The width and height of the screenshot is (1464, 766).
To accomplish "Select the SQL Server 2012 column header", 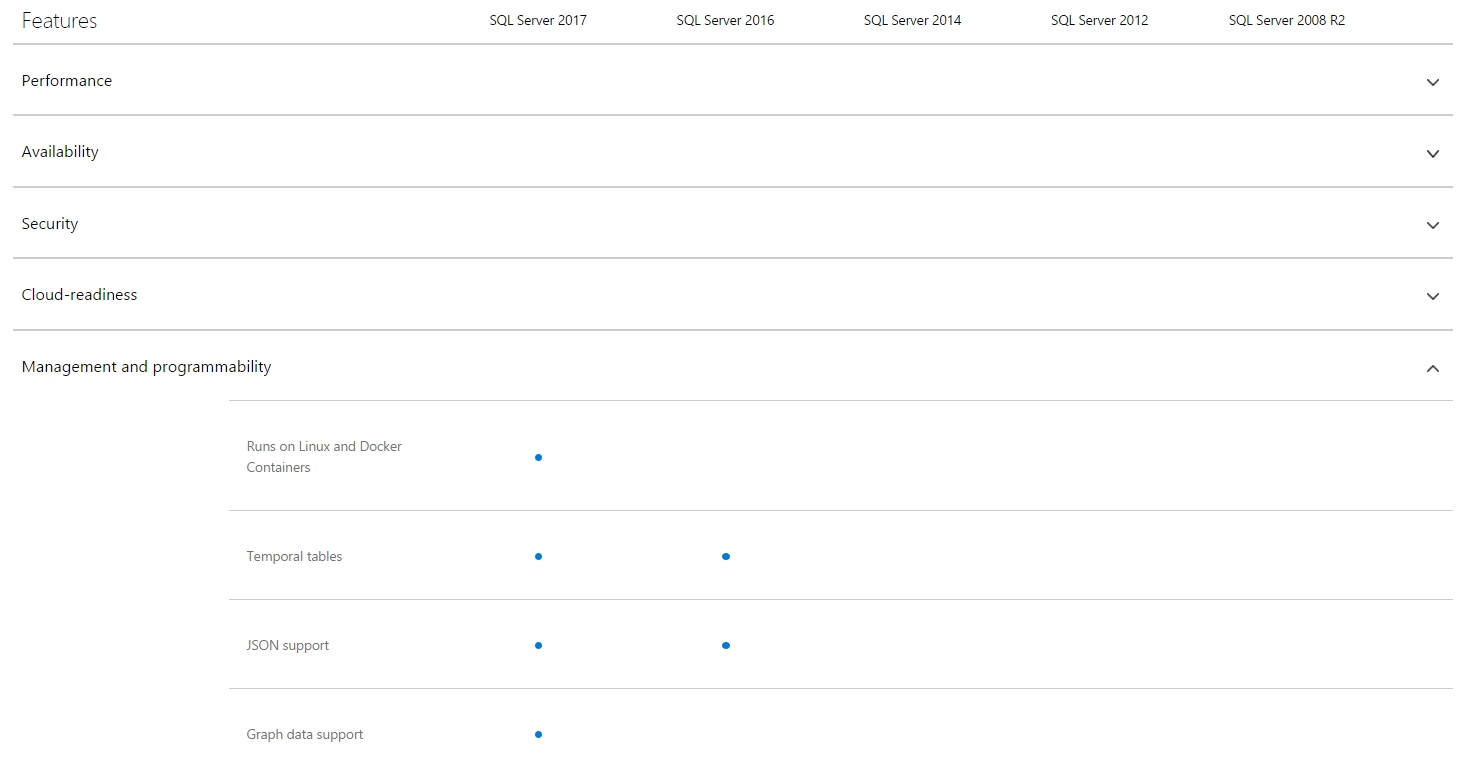I will (x=1099, y=20).
